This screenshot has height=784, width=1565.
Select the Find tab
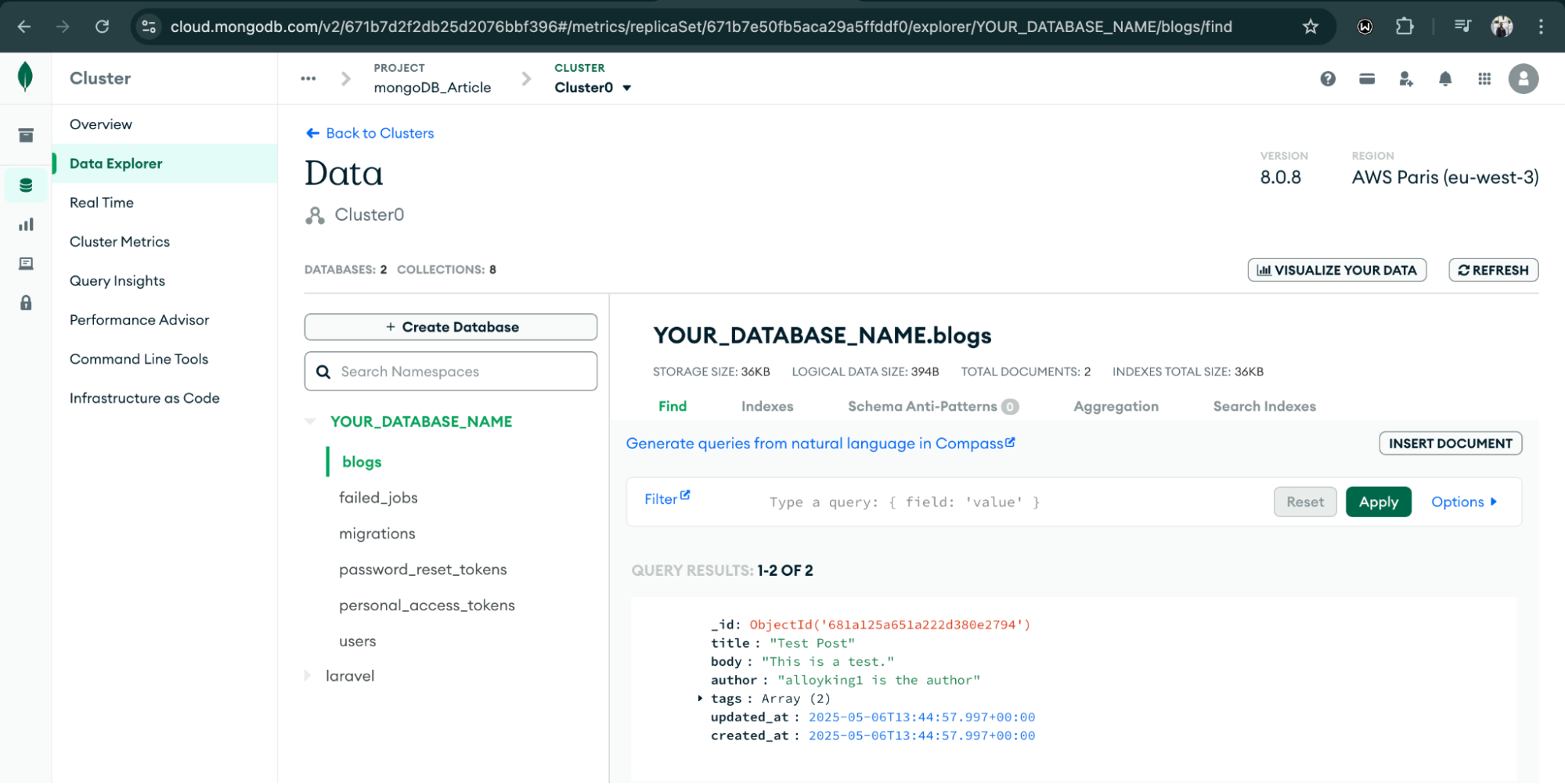(x=673, y=406)
